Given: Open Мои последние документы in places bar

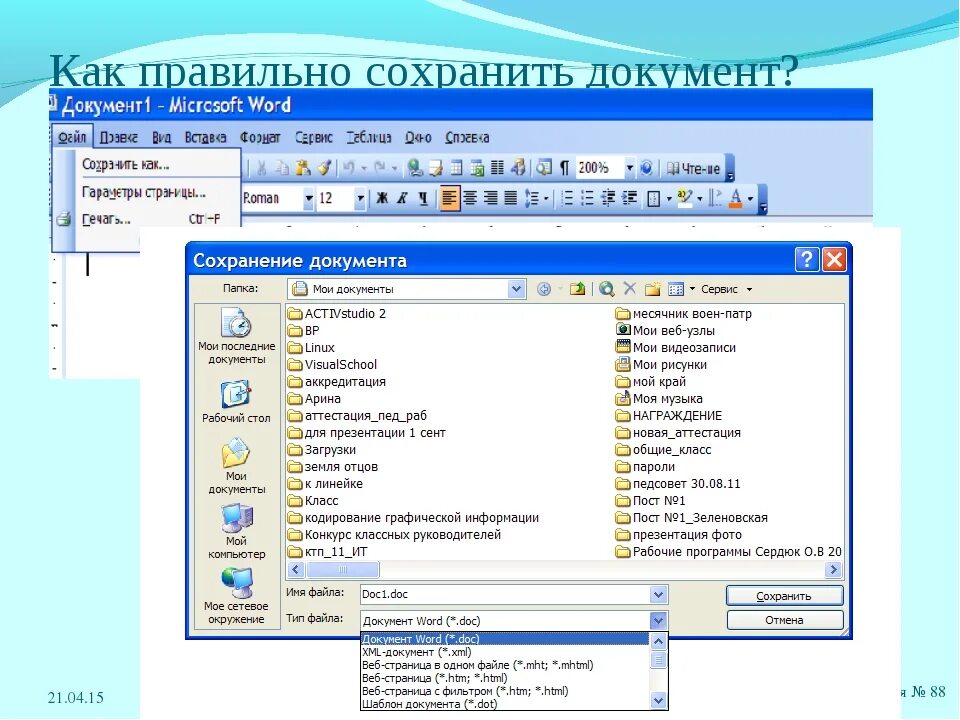Looking at the screenshot, I should click(236, 336).
